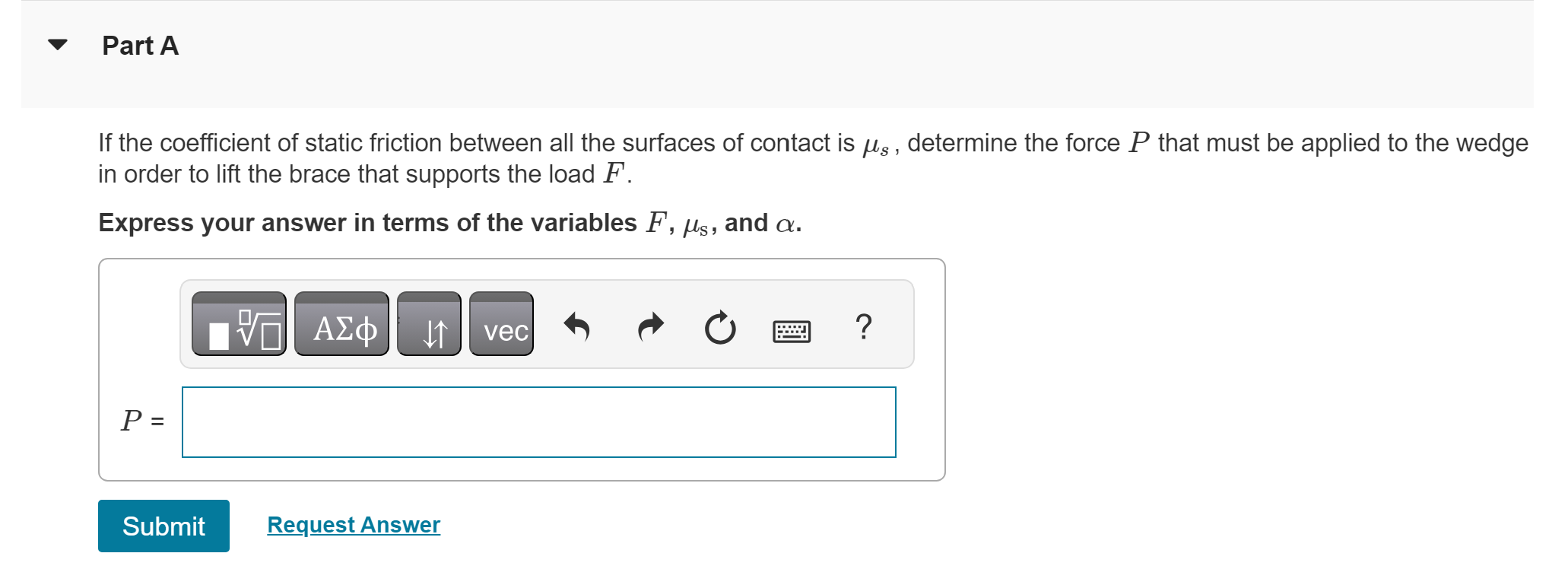
Task: Collapse Part A using the disclosure triangle
Action: pos(57,46)
